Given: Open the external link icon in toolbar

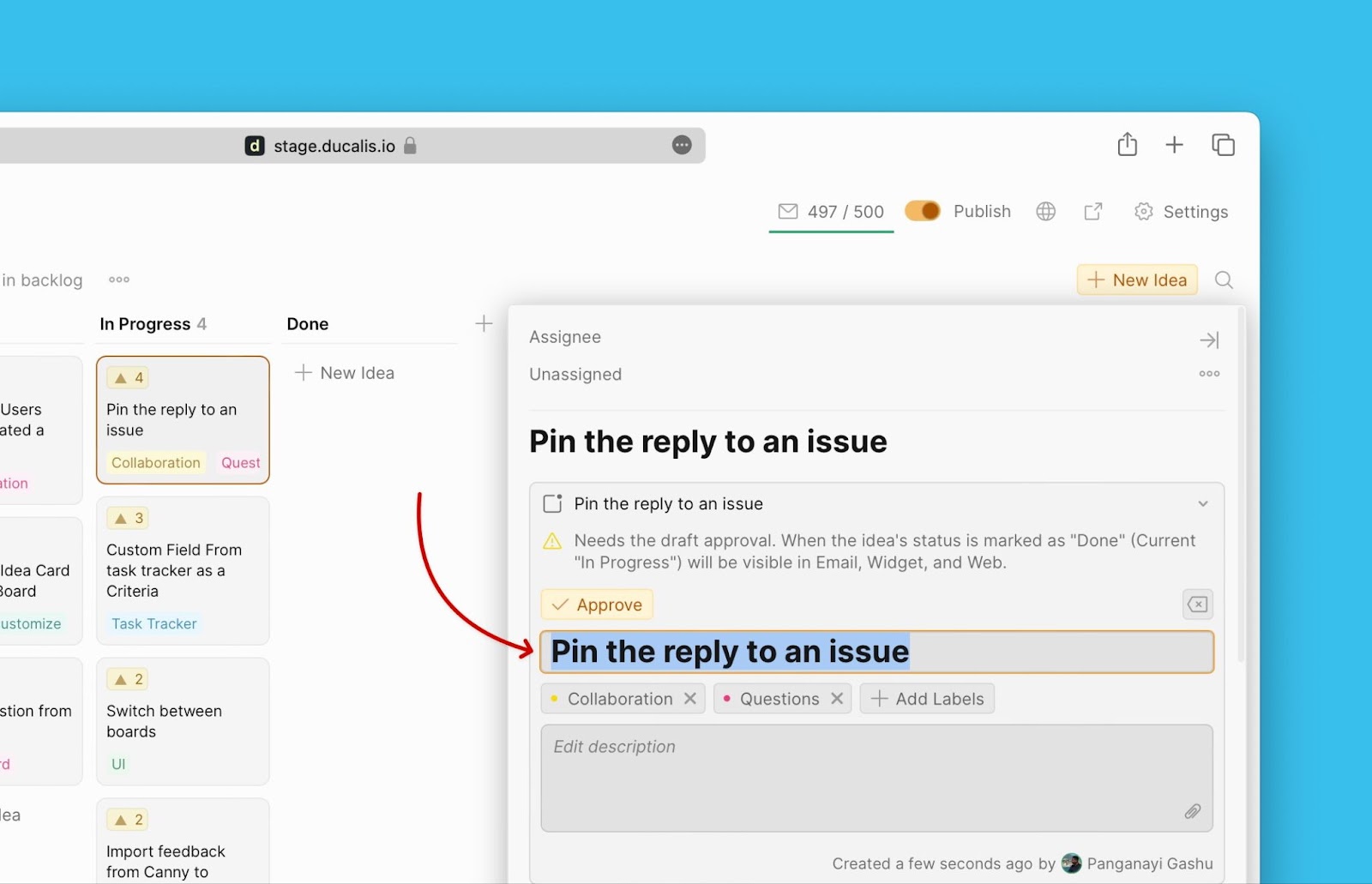Looking at the screenshot, I should (1092, 212).
